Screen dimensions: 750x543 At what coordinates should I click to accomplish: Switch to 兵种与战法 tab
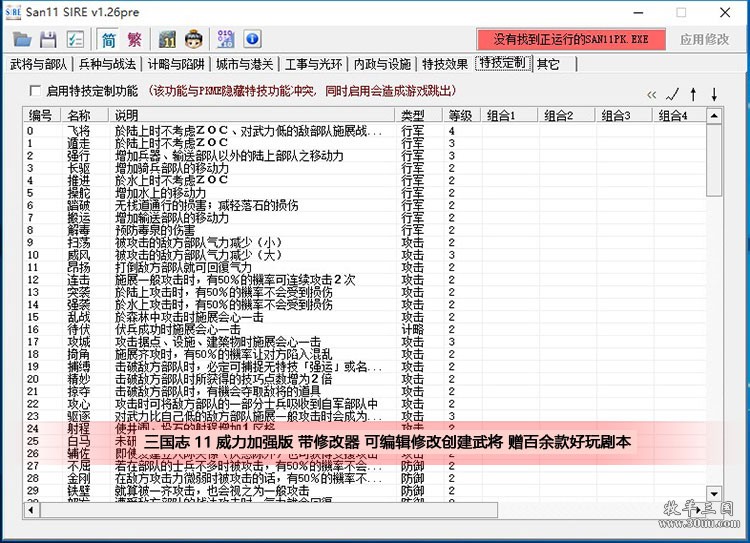pyautogui.click(x=107, y=64)
